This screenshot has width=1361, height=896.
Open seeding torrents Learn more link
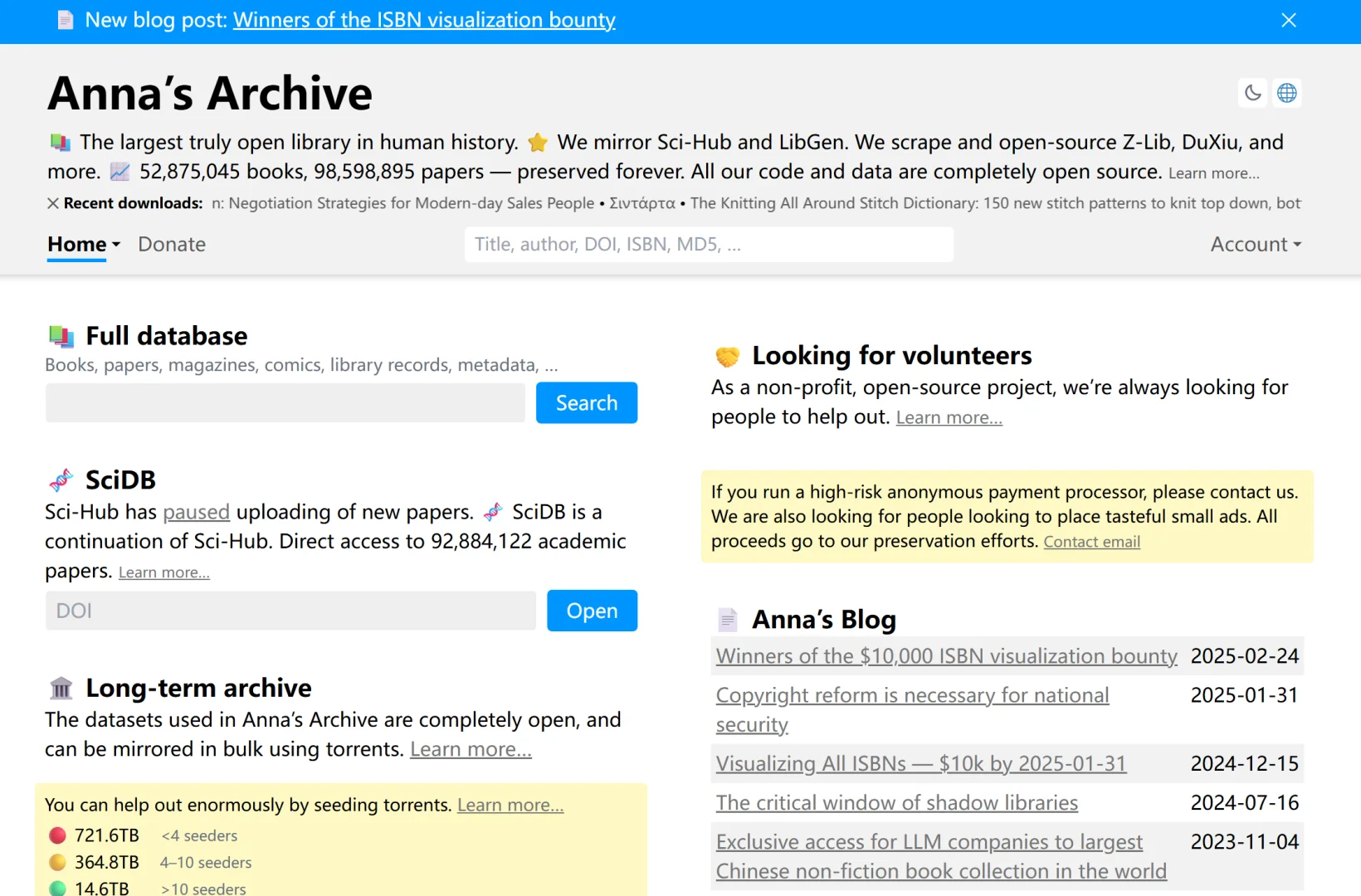pos(510,805)
